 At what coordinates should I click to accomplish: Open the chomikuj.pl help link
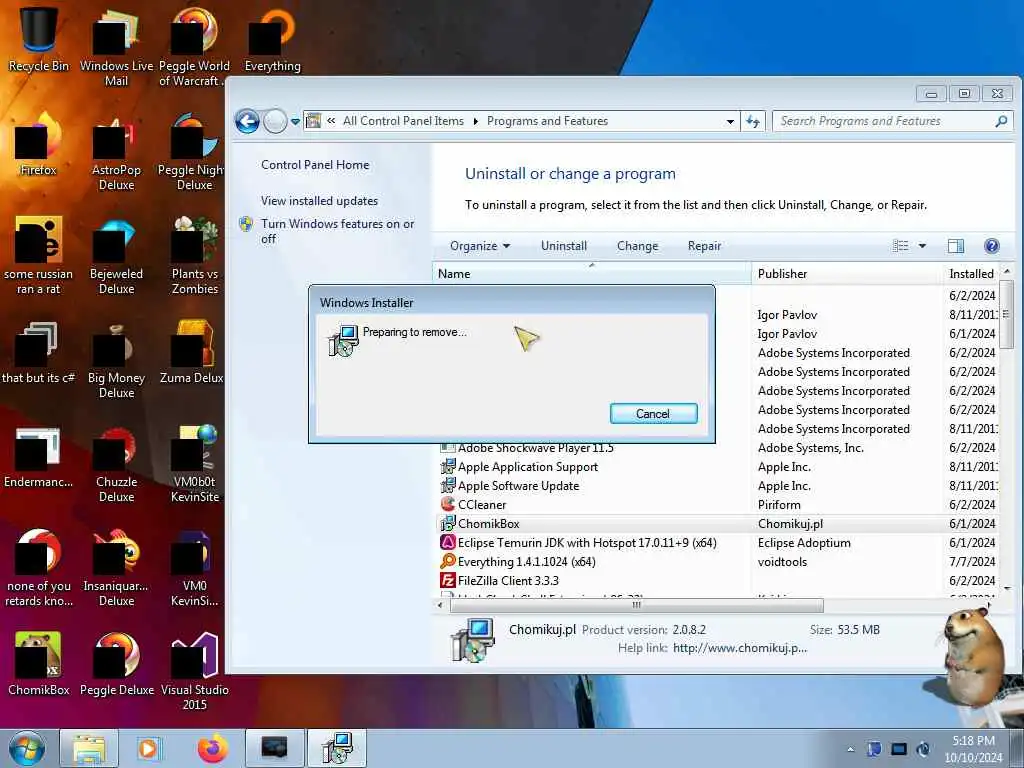tap(740, 648)
